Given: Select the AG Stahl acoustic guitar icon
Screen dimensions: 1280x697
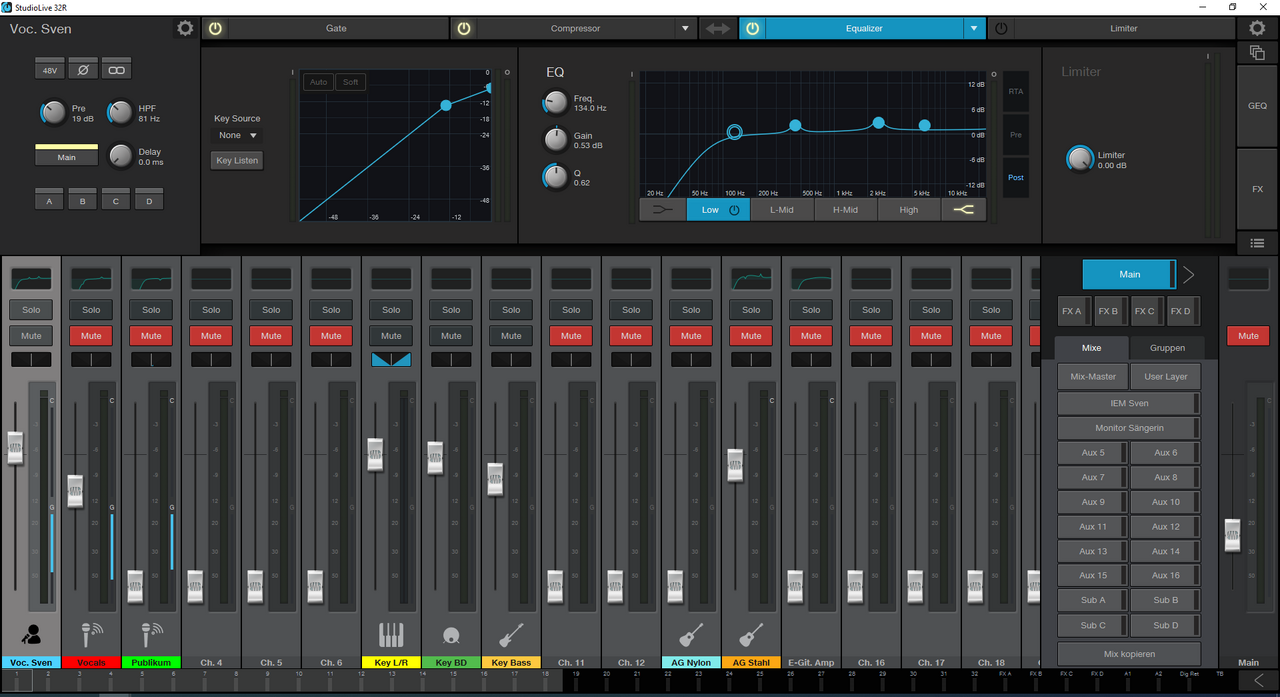Looking at the screenshot, I should (751, 634).
